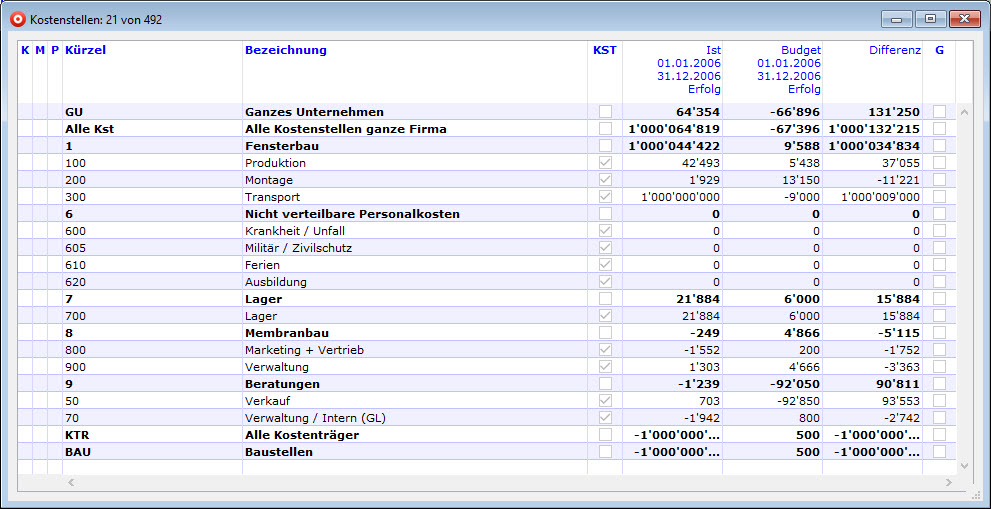Viewport: 991px width, 509px height.
Task: Click the Budget column header
Action: point(800,50)
